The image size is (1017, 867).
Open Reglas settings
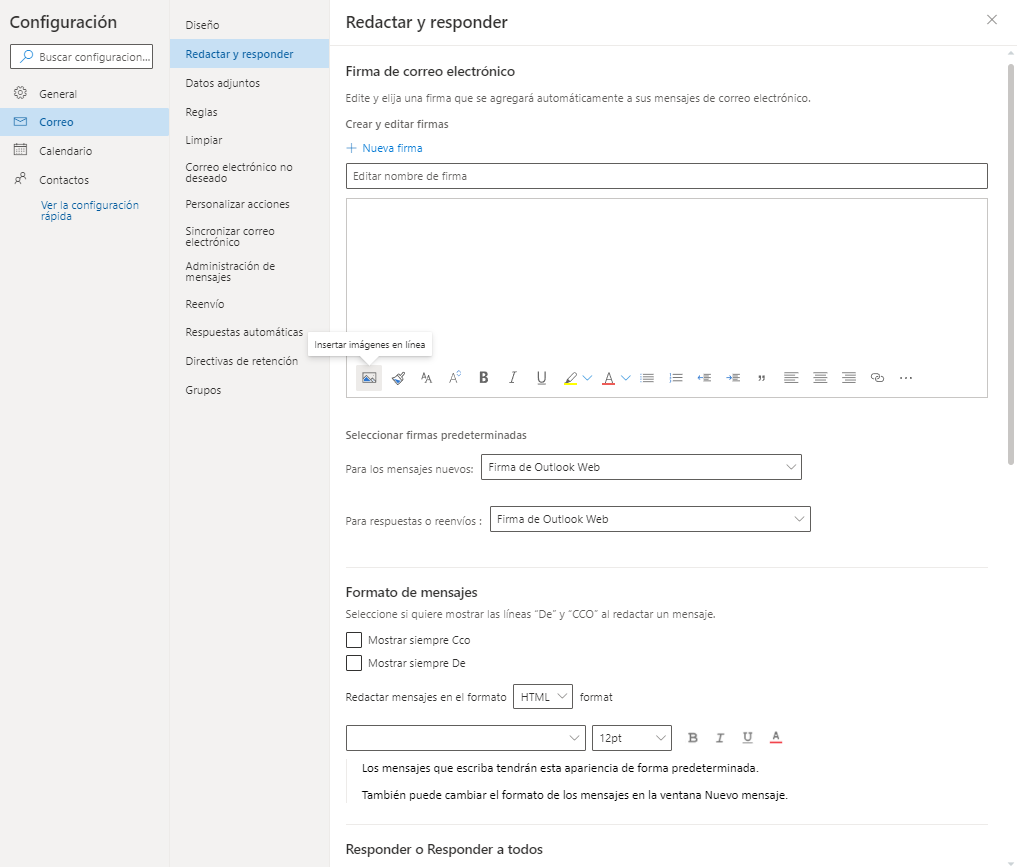(249, 112)
